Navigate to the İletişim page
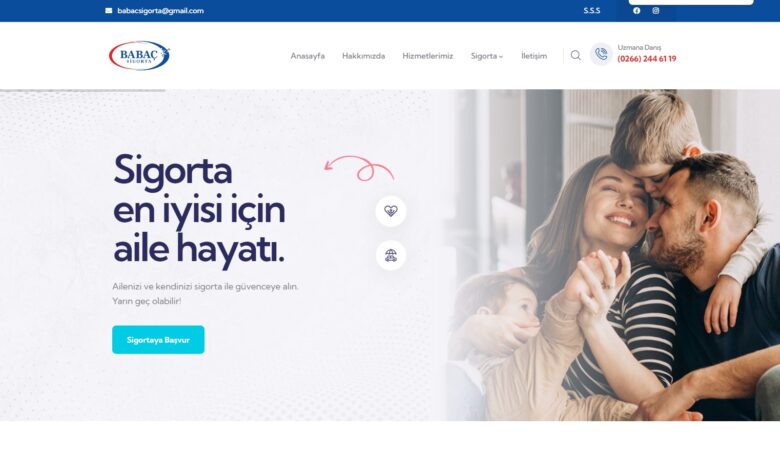This screenshot has width=780, height=450. [534, 56]
